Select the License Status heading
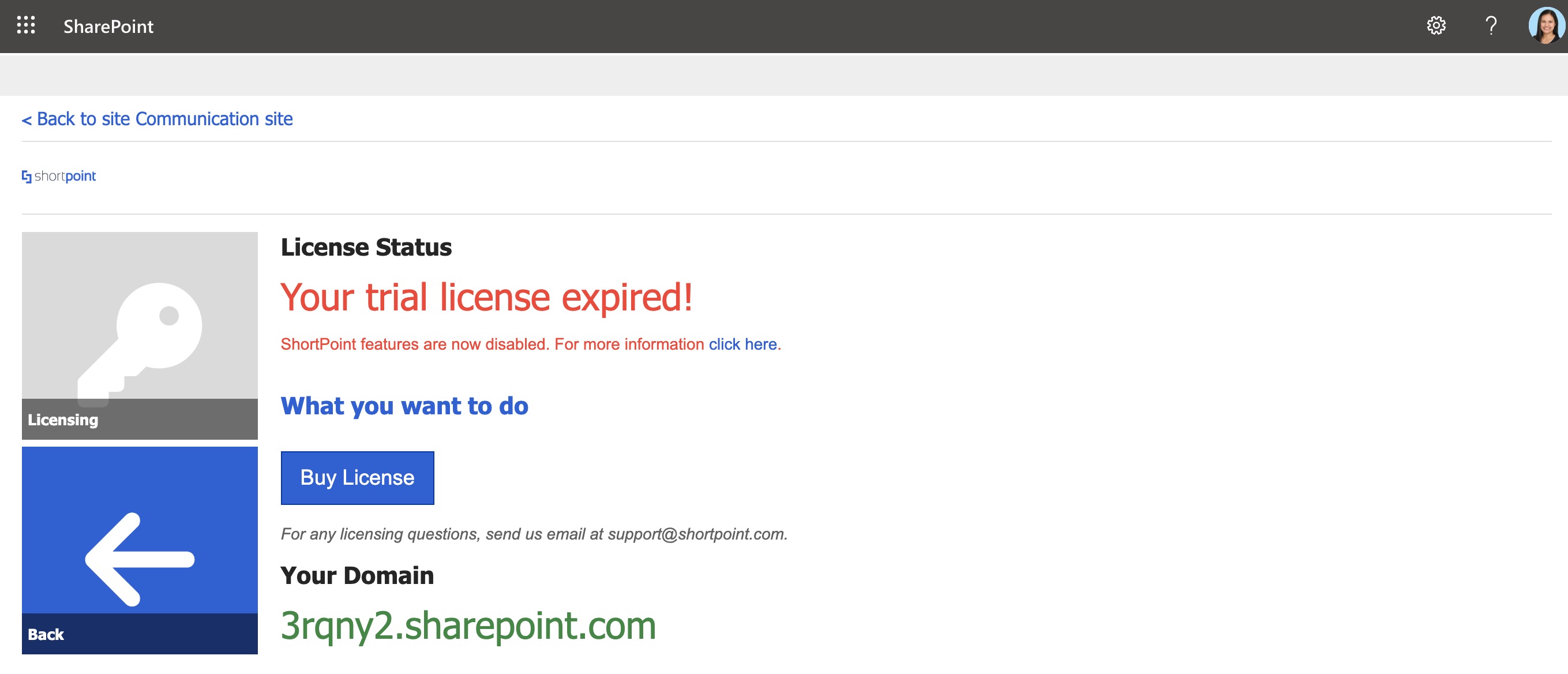 click(x=365, y=247)
